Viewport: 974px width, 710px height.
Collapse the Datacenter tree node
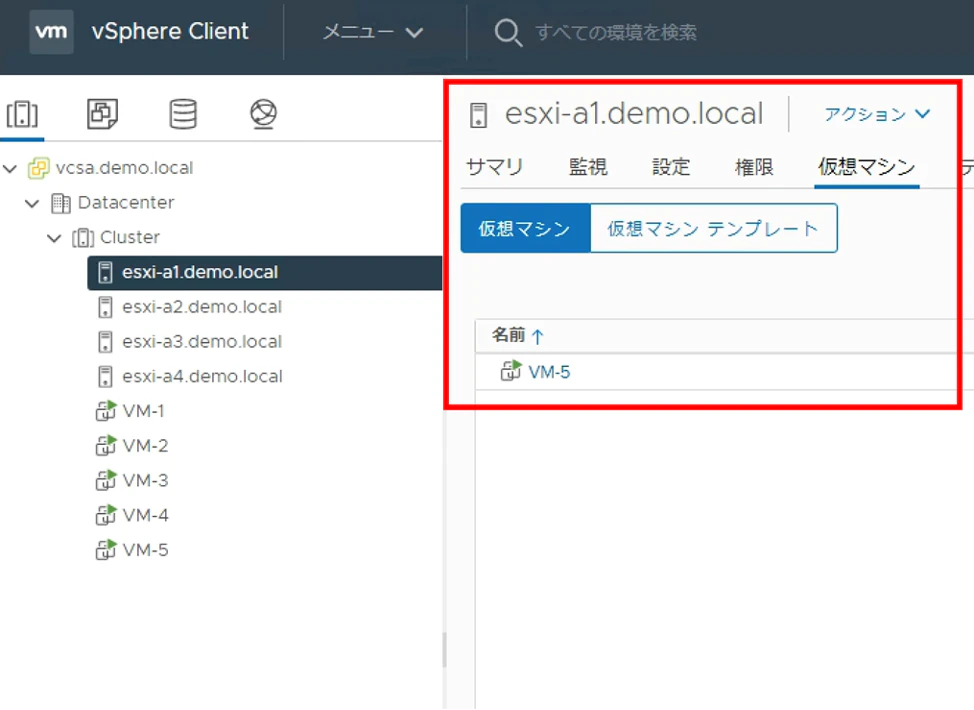coord(32,203)
